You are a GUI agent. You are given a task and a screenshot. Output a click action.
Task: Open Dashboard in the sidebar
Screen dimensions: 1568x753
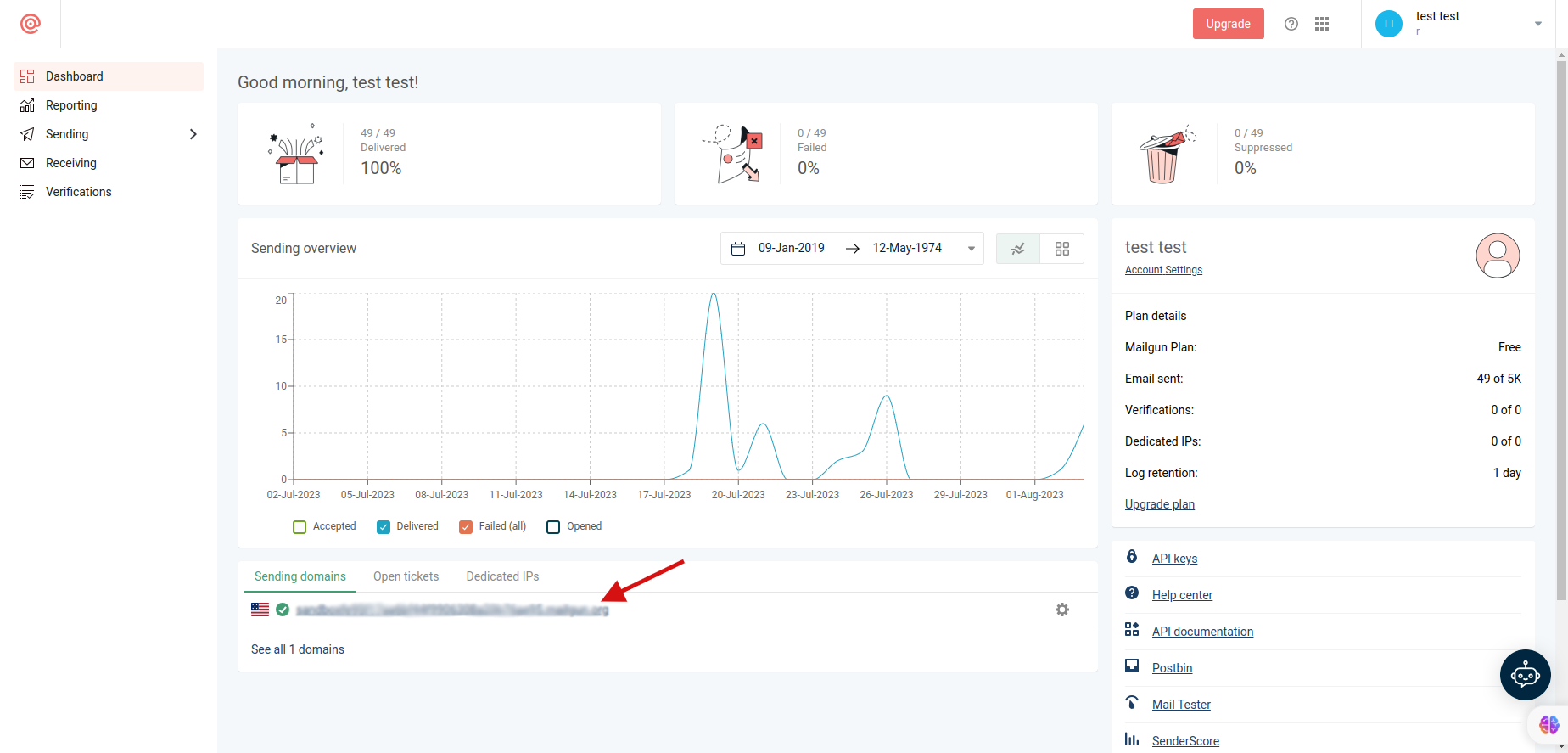click(109, 76)
